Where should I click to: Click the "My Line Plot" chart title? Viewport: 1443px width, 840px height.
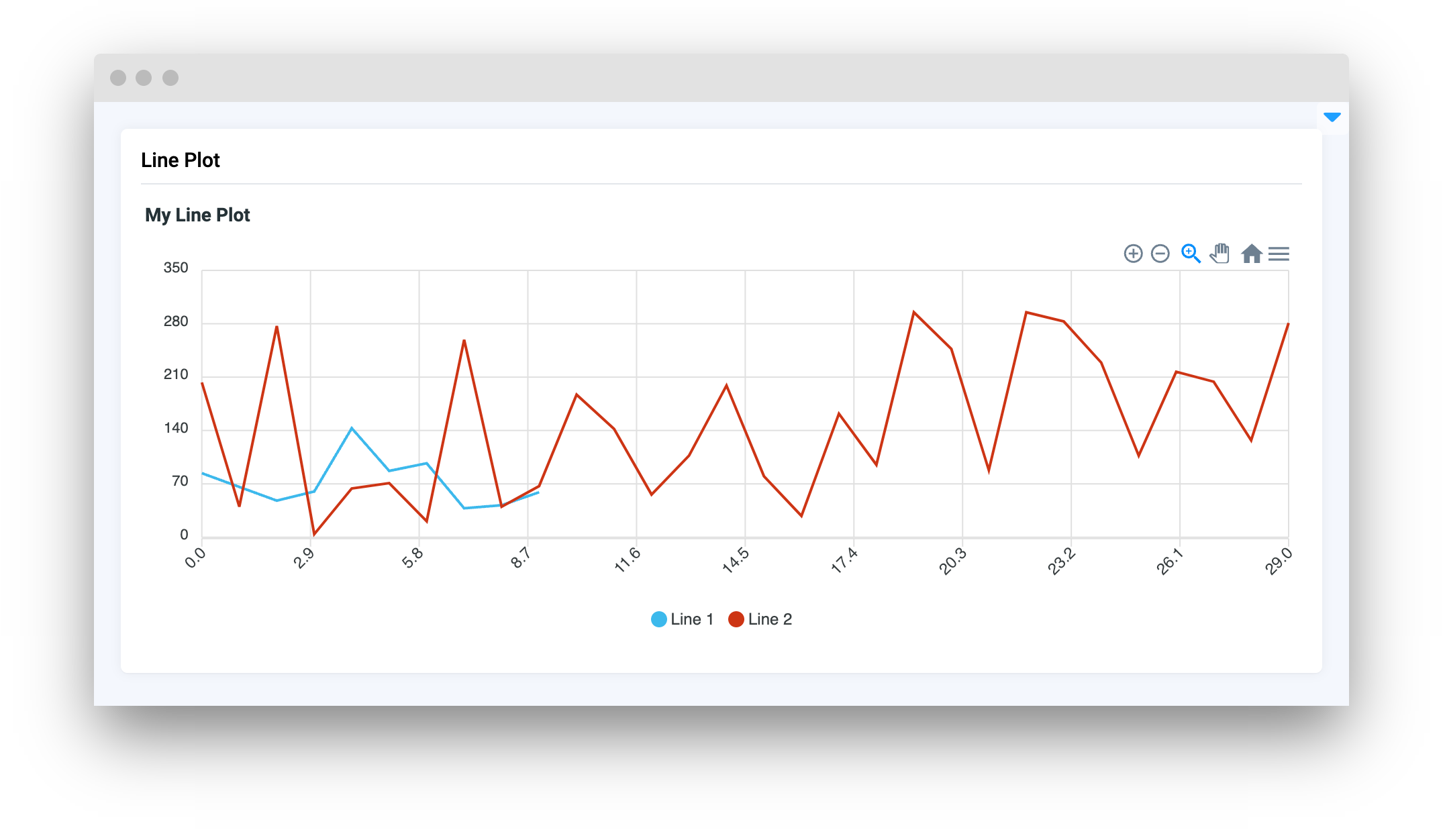[x=197, y=215]
